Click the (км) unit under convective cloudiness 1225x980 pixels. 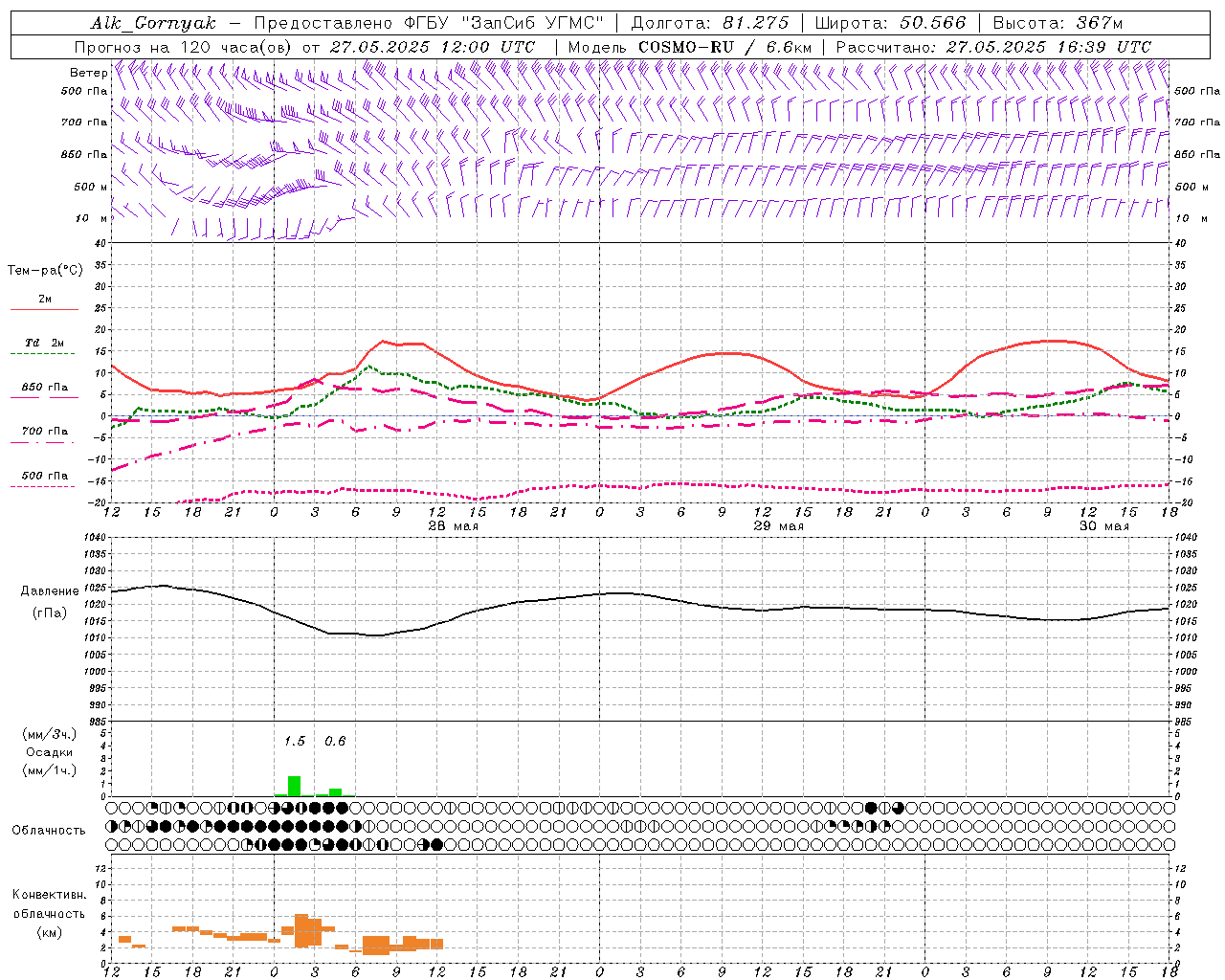(49, 933)
